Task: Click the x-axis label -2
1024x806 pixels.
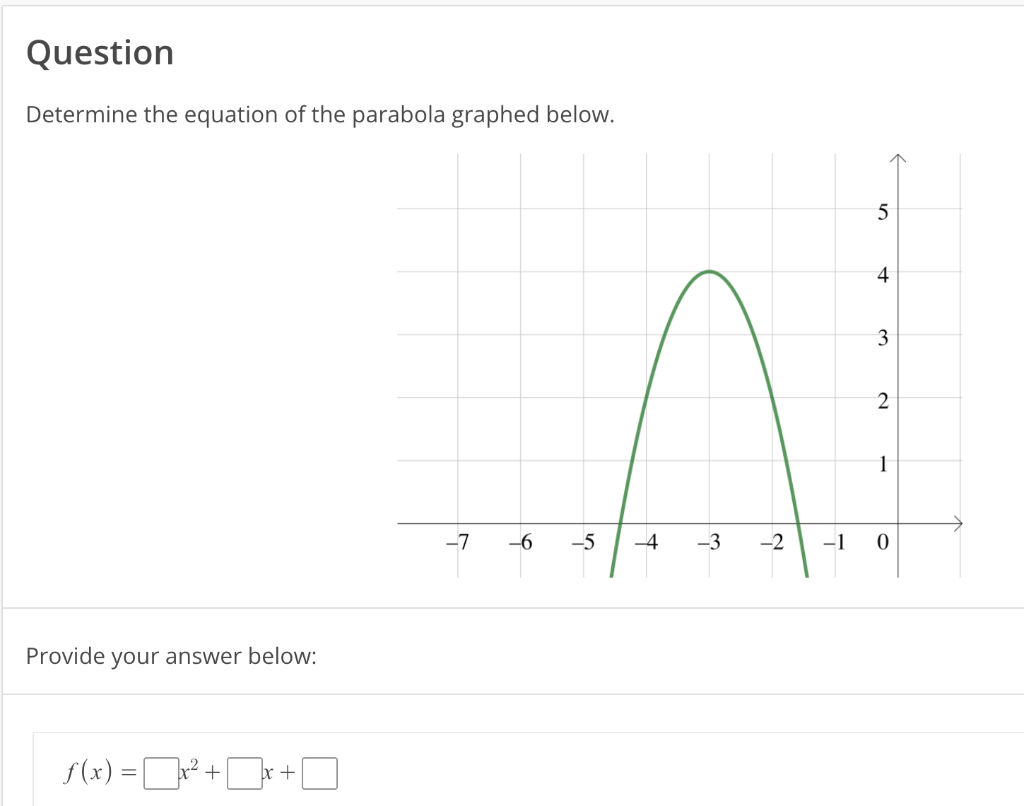Action: click(774, 543)
